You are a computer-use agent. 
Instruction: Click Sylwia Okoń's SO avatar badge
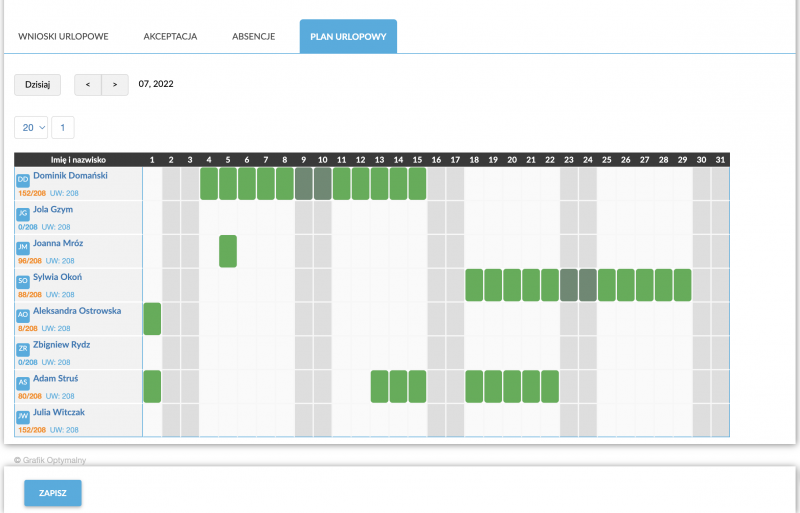(x=22, y=281)
